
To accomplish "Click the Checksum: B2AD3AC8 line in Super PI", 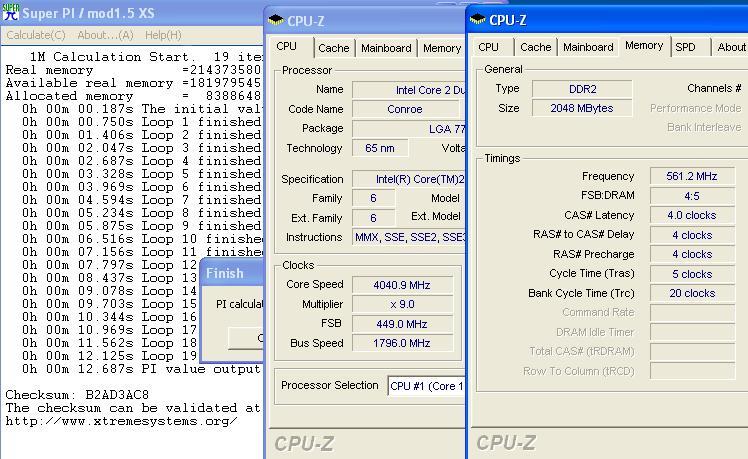I will [x=77, y=395].
